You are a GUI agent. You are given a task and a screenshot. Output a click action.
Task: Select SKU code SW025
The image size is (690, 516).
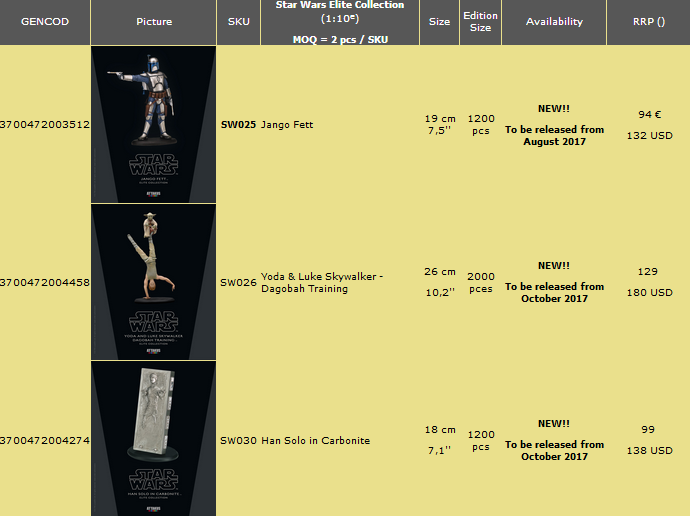pyautogui.click(x=238, y=125)
